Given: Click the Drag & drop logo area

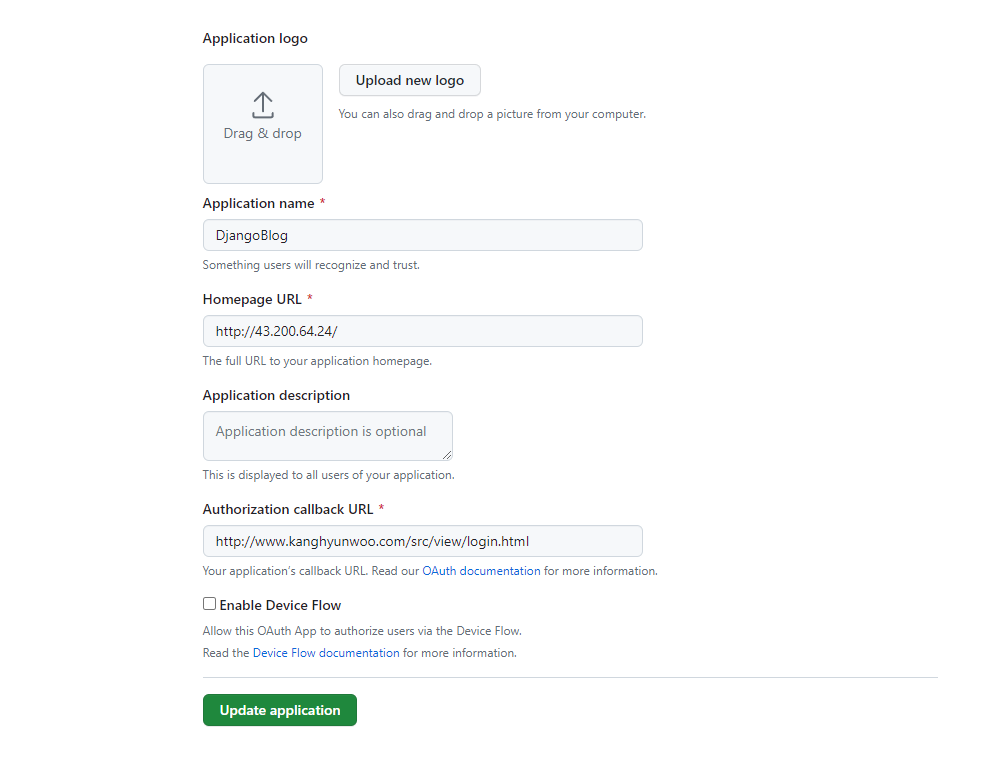Looking at the screenshot, I should 262,123.
